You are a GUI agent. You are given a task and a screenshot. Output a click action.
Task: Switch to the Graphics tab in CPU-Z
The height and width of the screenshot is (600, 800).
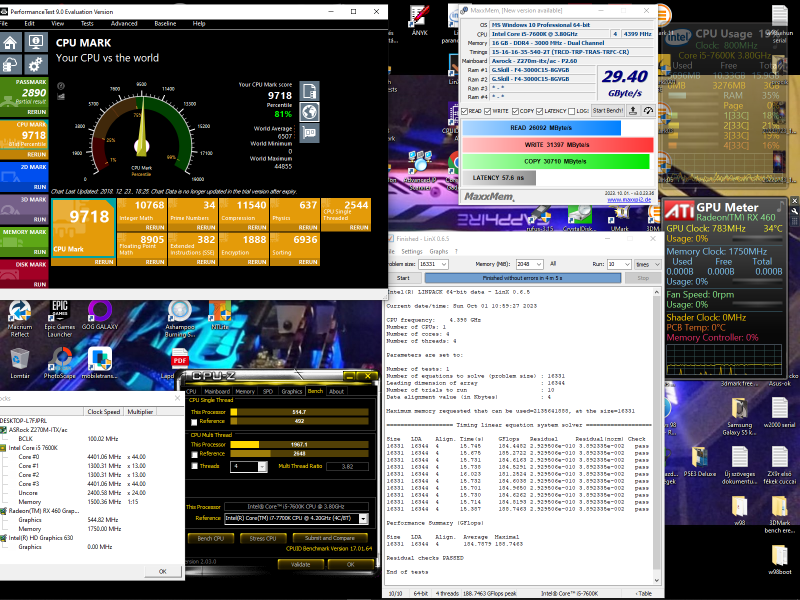point(292,391)
